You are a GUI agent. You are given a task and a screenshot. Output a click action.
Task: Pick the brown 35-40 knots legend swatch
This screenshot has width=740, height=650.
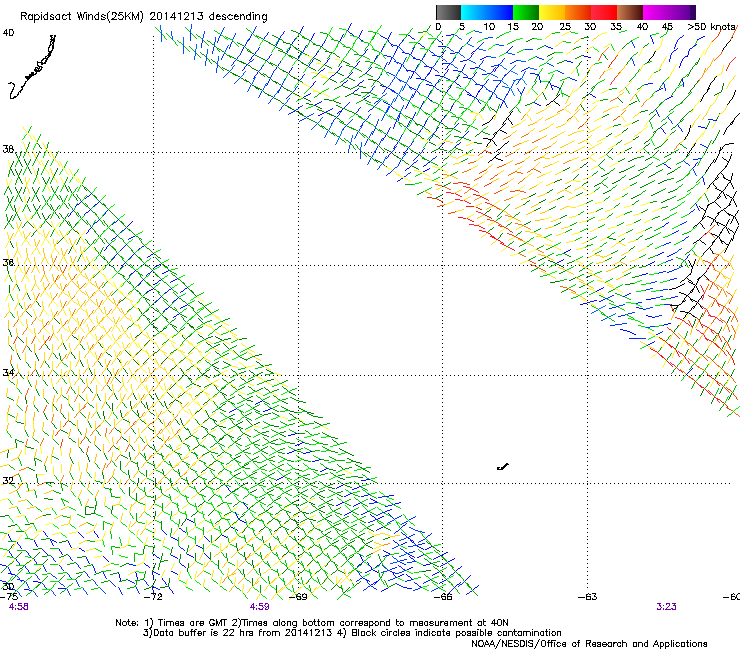pos(630,12)
